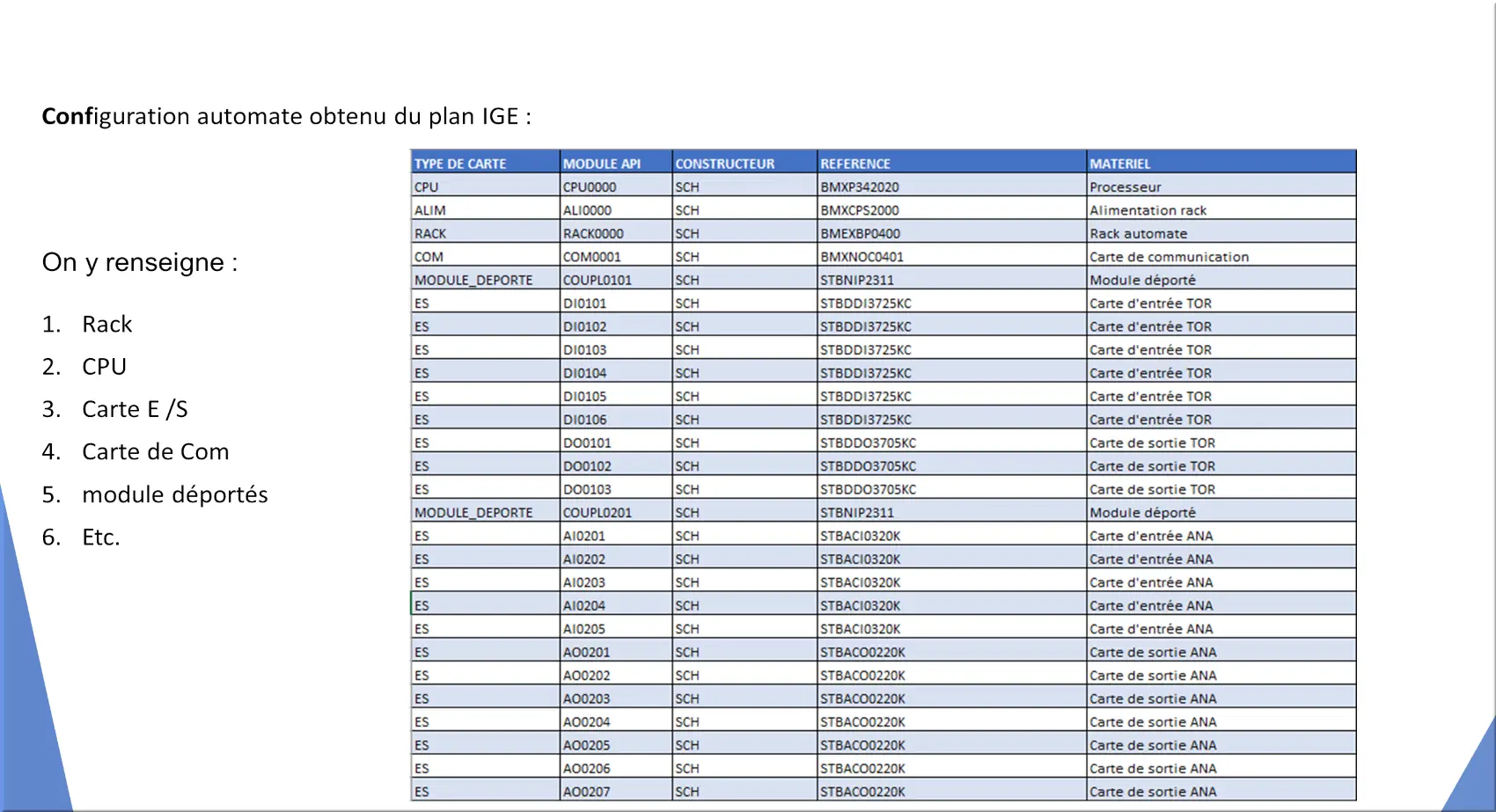Select cell DI0102

point(616,326)
